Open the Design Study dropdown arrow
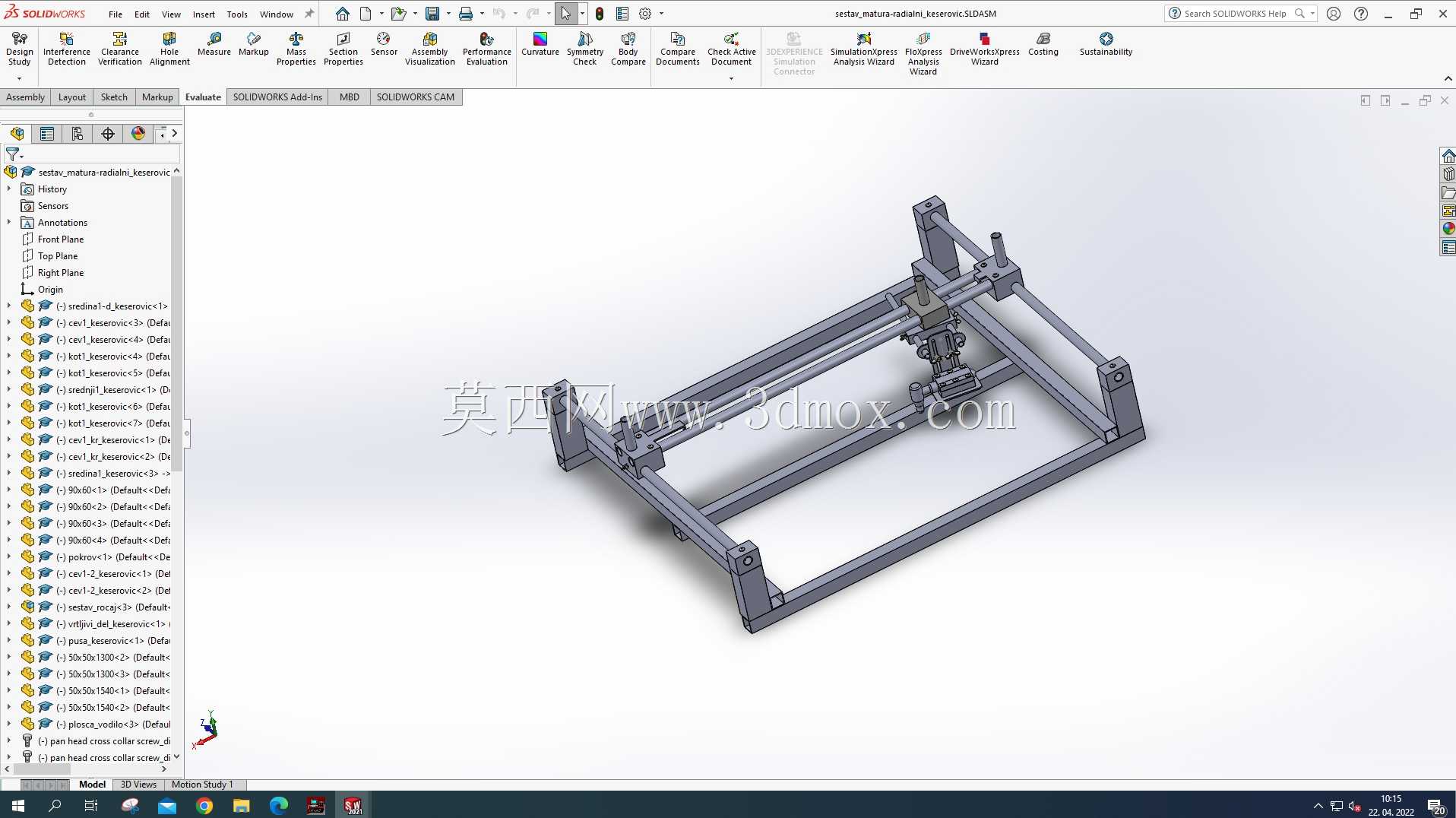Image resolution: width=1456 pixels, height=818 pixels. point(19,78)
